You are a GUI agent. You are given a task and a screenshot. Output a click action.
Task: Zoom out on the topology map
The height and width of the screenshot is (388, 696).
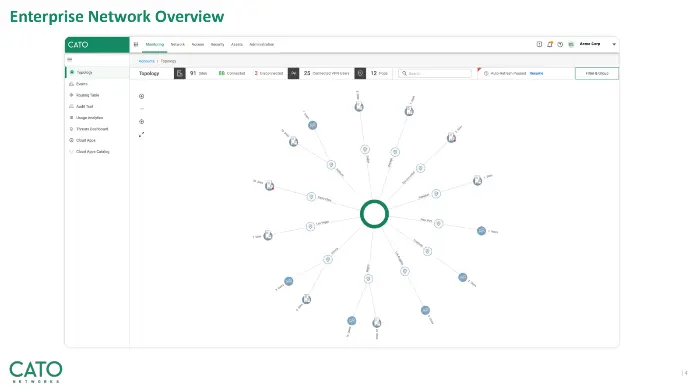(142, 109)
